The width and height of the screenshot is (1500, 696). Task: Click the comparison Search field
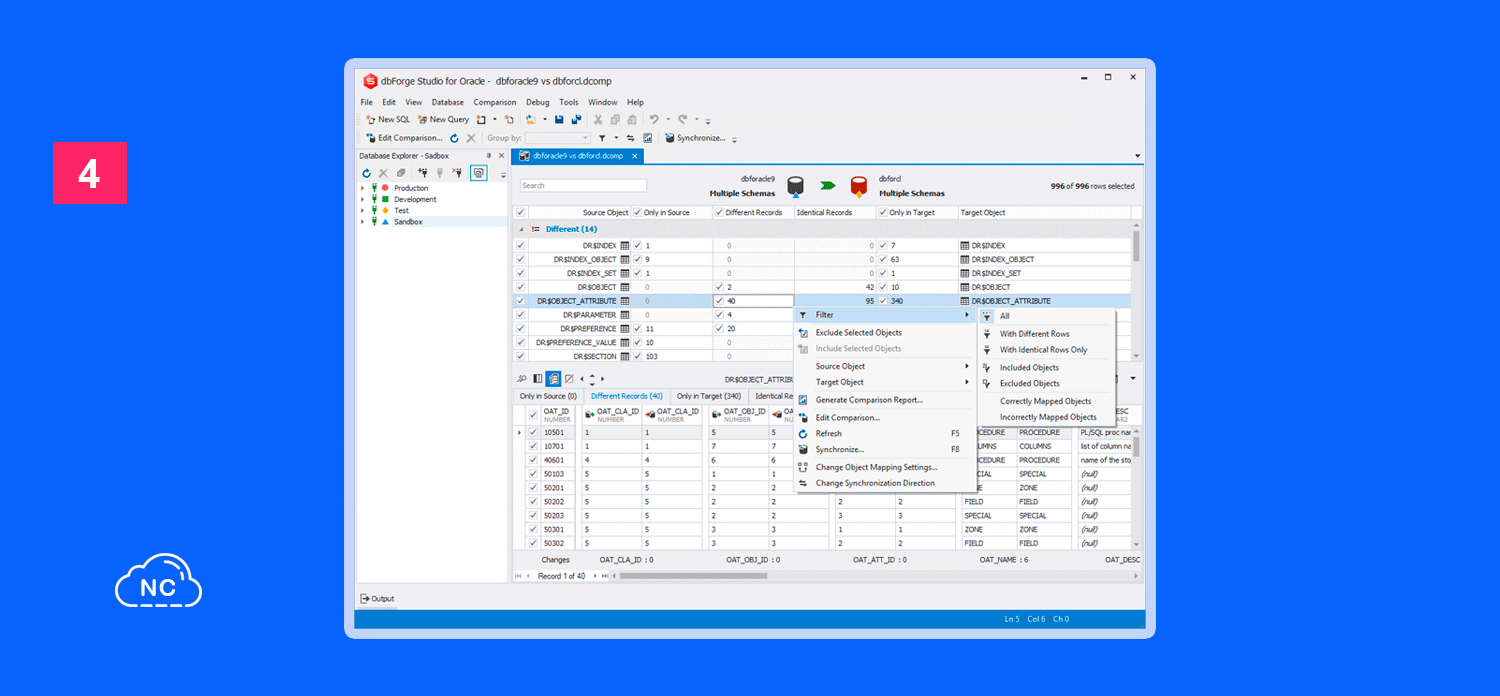pyautogui.click(x=583, y=185)
